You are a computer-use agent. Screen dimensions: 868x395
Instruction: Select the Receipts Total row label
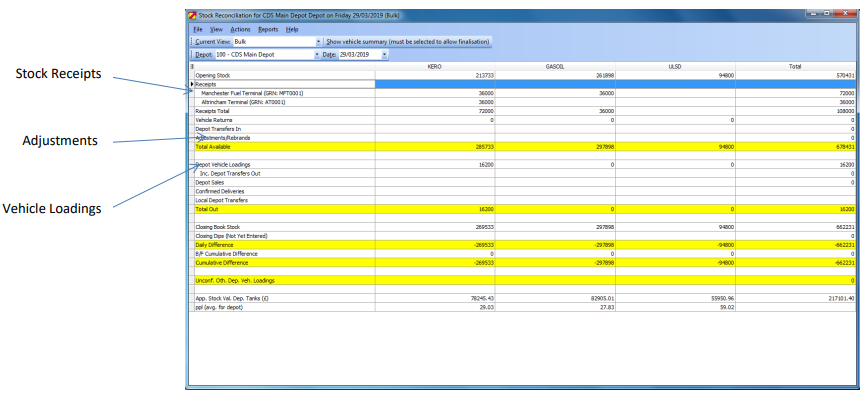pos(213,111)
